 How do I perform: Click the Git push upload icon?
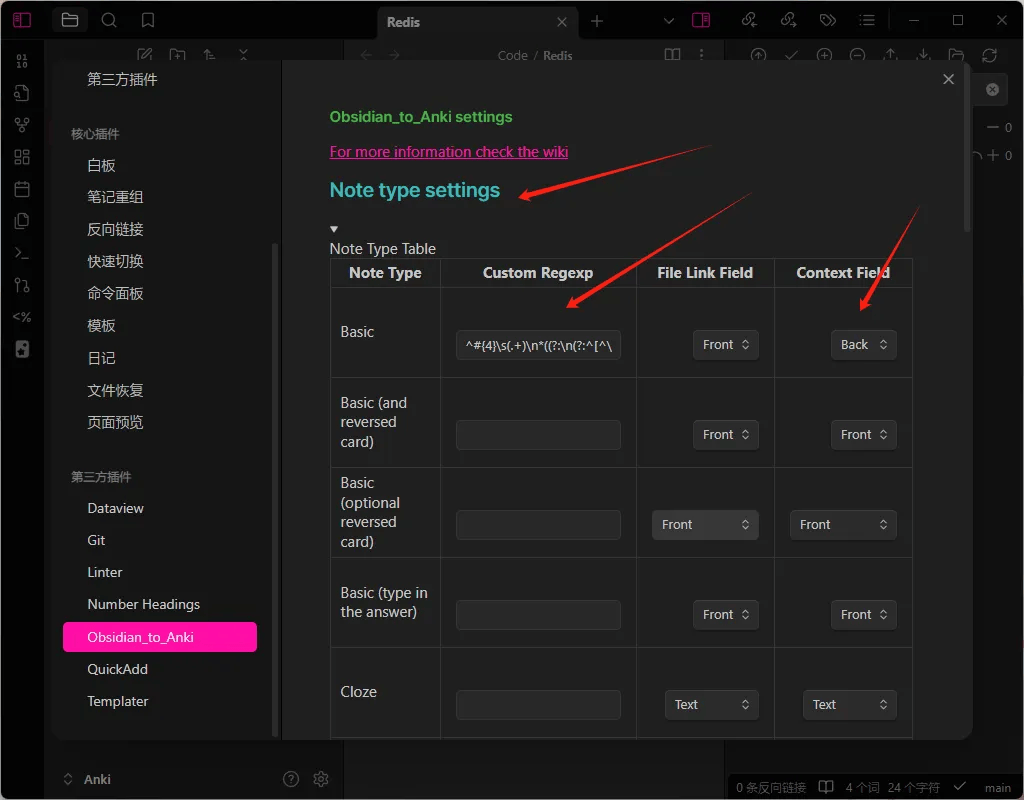pyautogui.click(x=891, y=56)
